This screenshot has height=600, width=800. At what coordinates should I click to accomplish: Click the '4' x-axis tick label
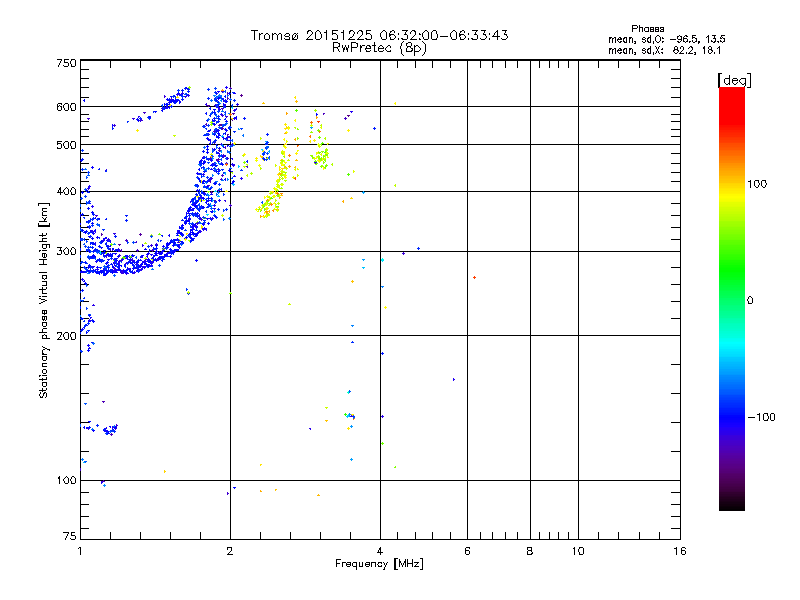[x=380, y=551]
